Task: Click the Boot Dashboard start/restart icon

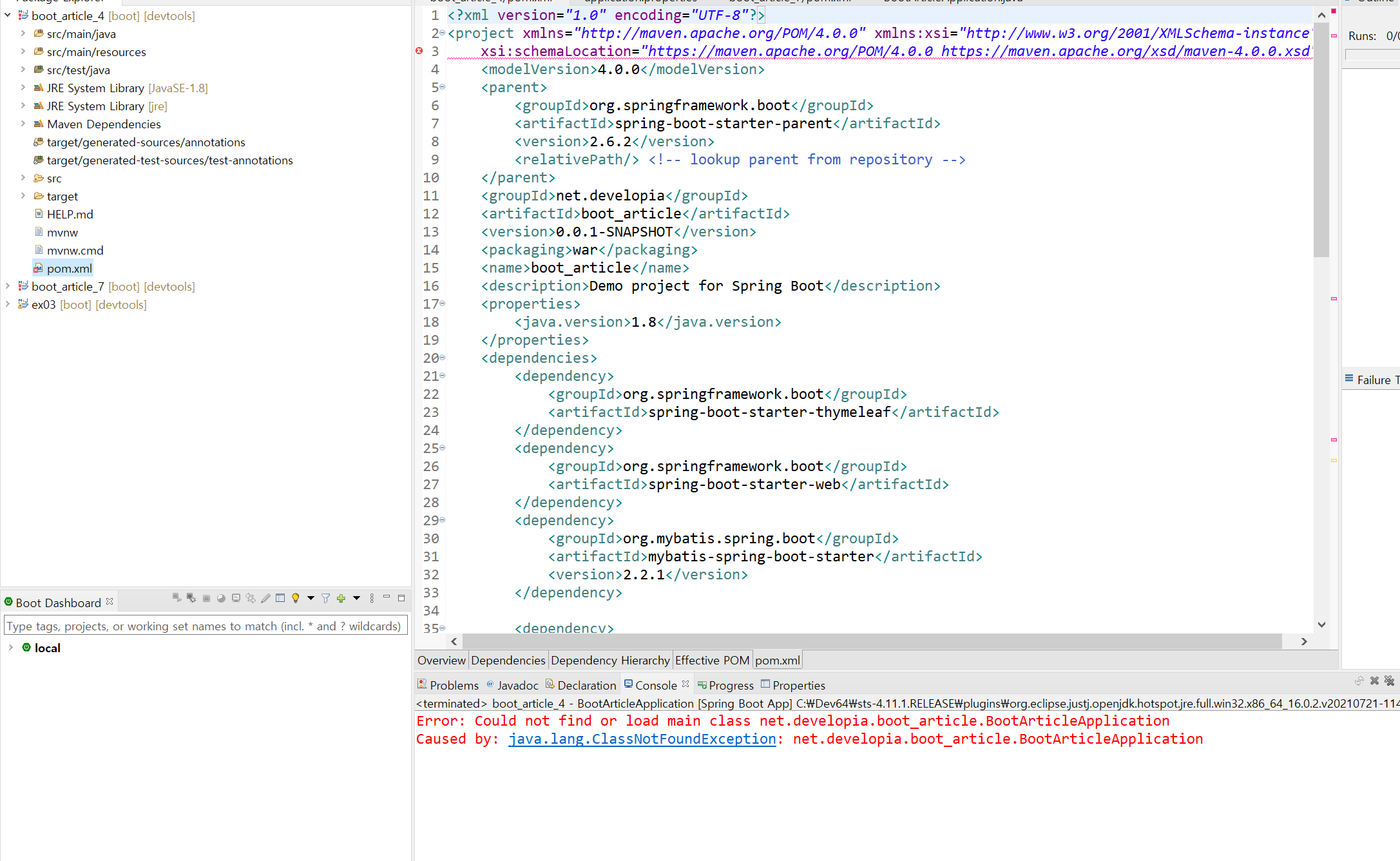Action: [x=177, y=598]
